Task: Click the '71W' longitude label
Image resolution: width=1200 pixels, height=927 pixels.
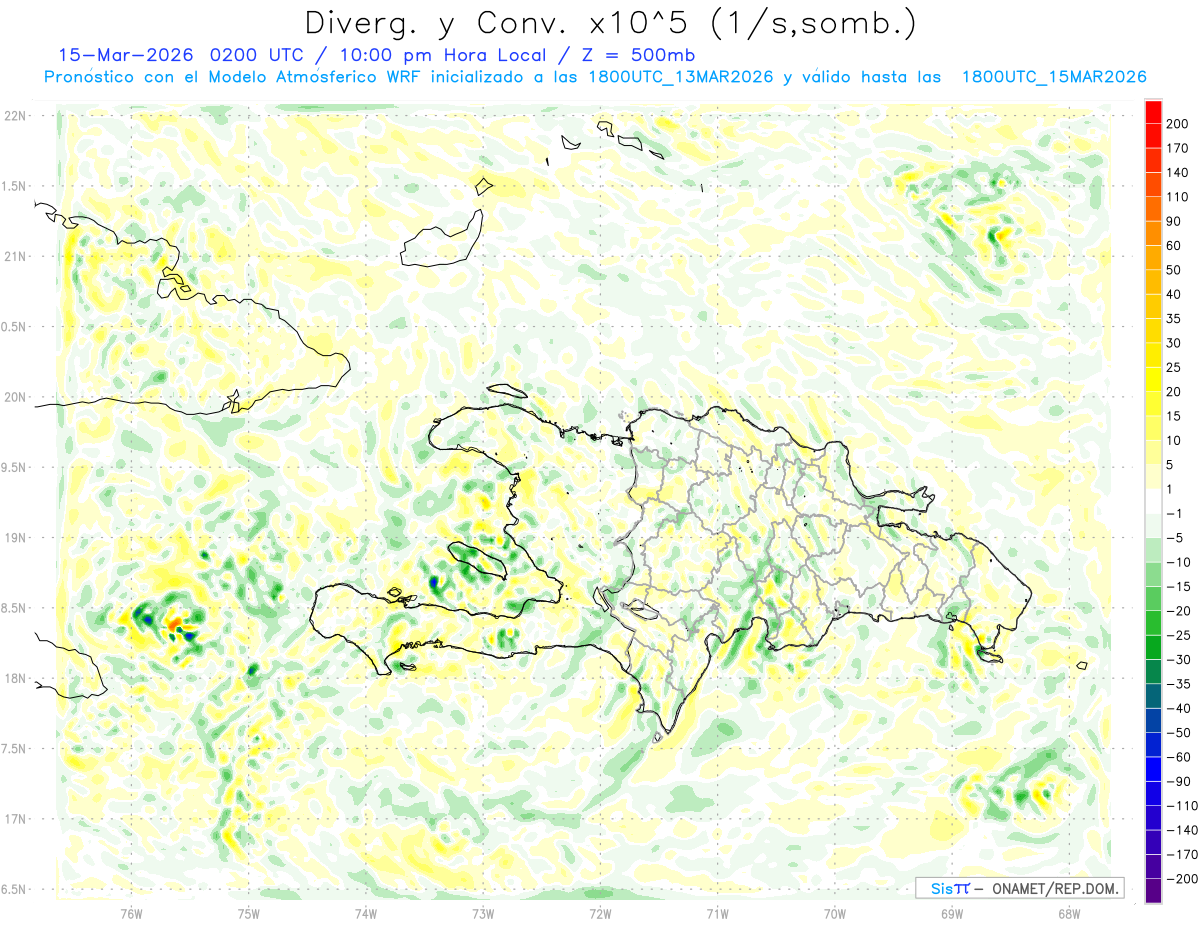Action: (x=717, y=913)
